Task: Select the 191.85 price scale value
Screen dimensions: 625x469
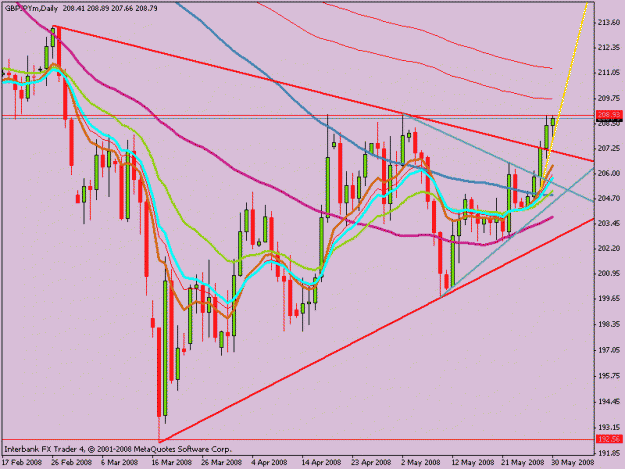Action: (x=608, y=453)
